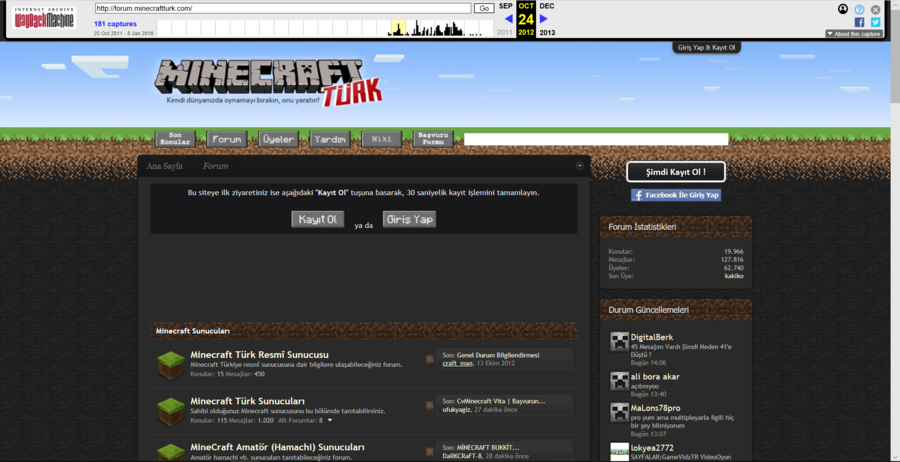Open CvMinecraft Vita | Başvurun... thread
This screenshot has width=900, height=462.
501,401
